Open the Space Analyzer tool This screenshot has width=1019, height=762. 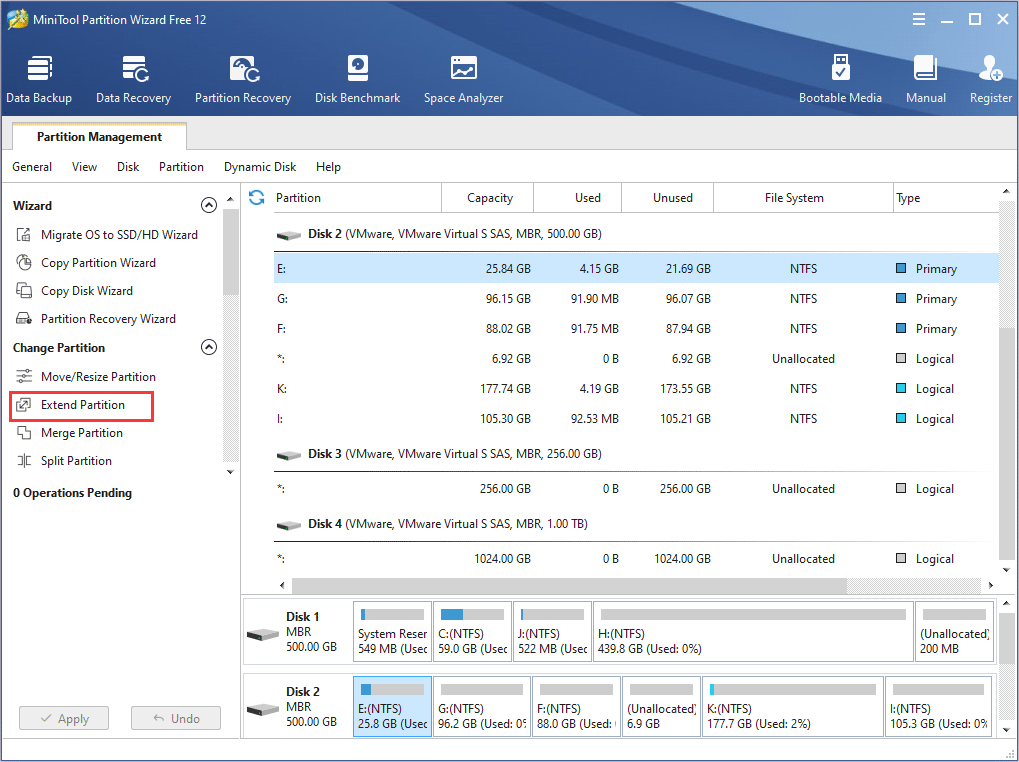pyautogui.click(x=463, y=79)
